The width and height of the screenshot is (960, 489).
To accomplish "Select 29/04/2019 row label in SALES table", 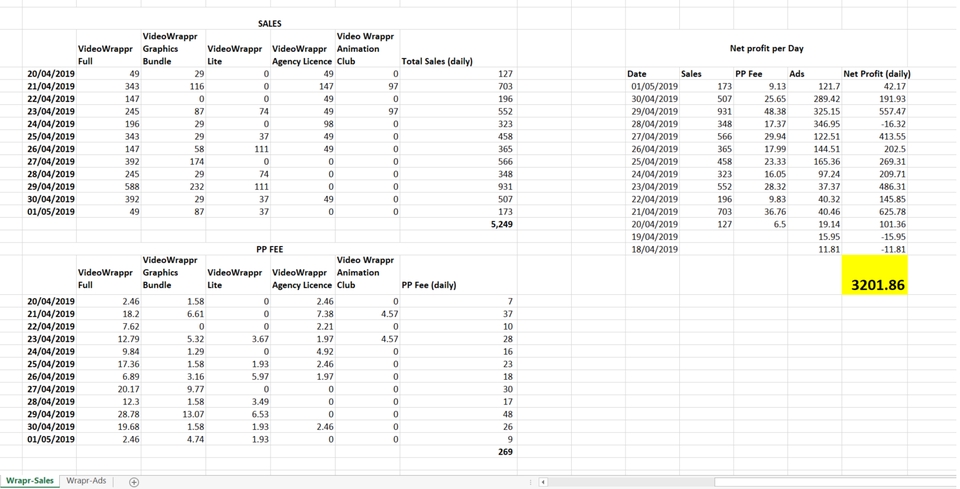I will point(50,187).
